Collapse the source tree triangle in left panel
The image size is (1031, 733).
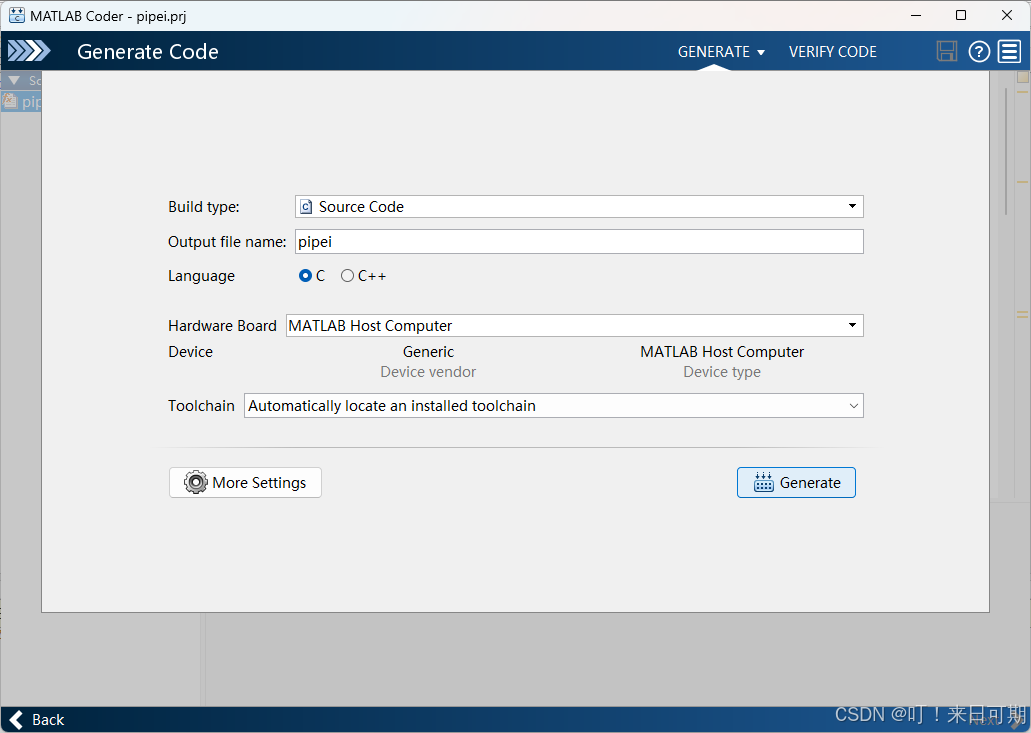point(14,80)
